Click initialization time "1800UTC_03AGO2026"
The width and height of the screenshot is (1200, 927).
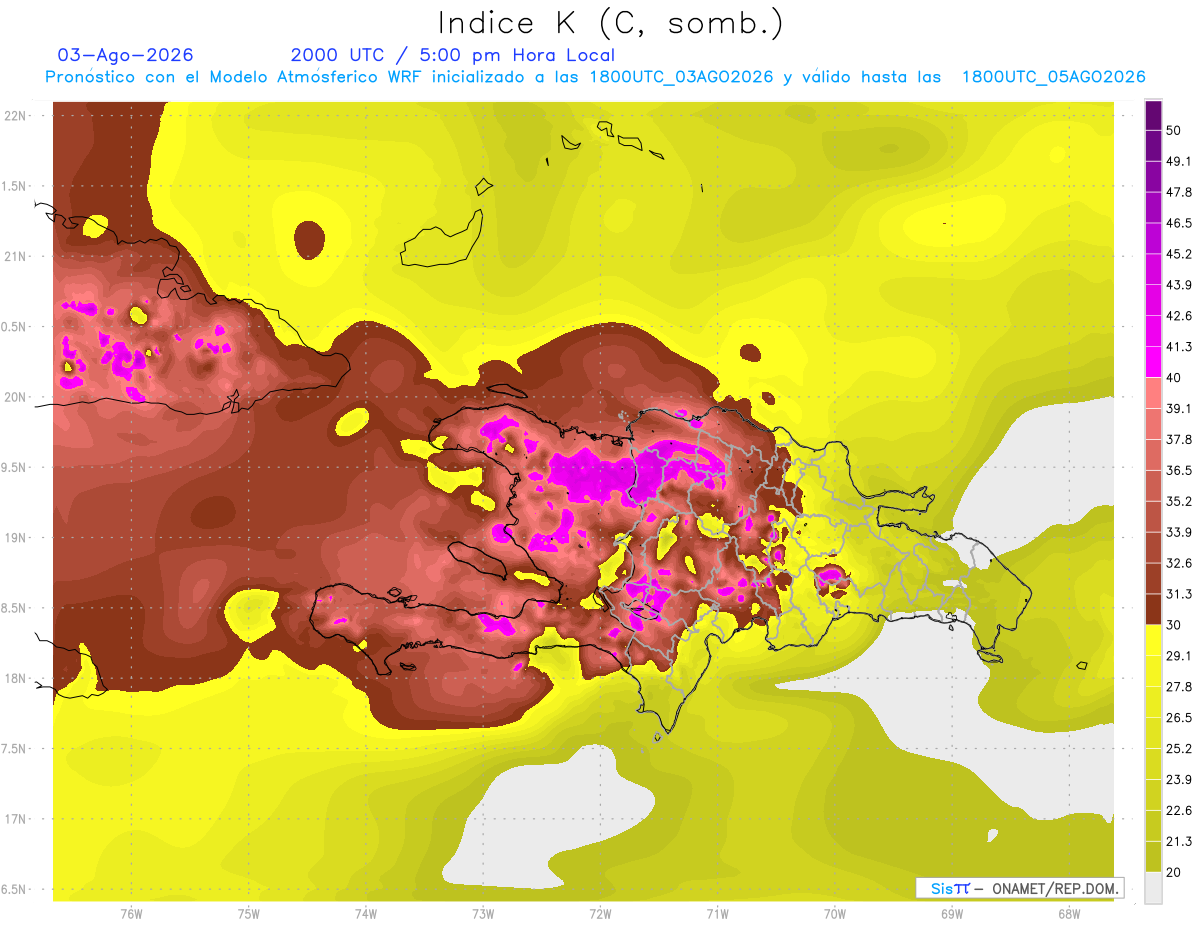[x=681, y=77]
